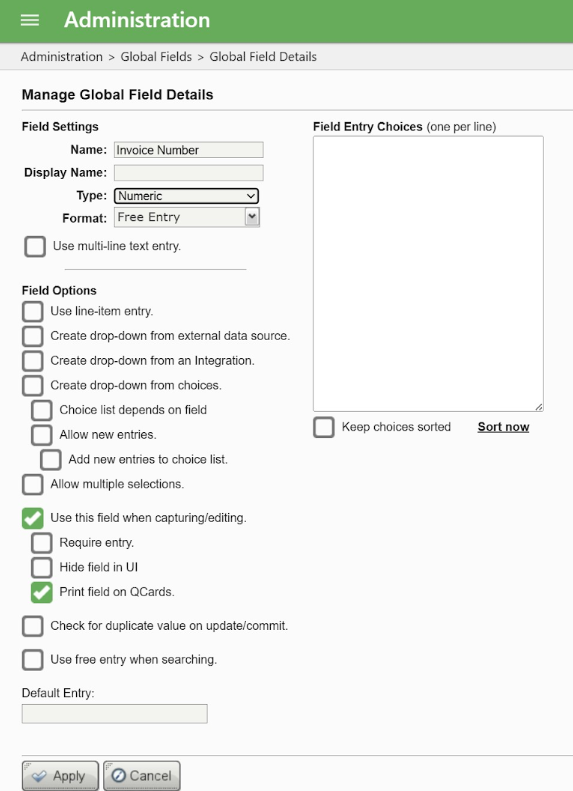Enable Keep choices sorted checkbox

coord(324,427)
